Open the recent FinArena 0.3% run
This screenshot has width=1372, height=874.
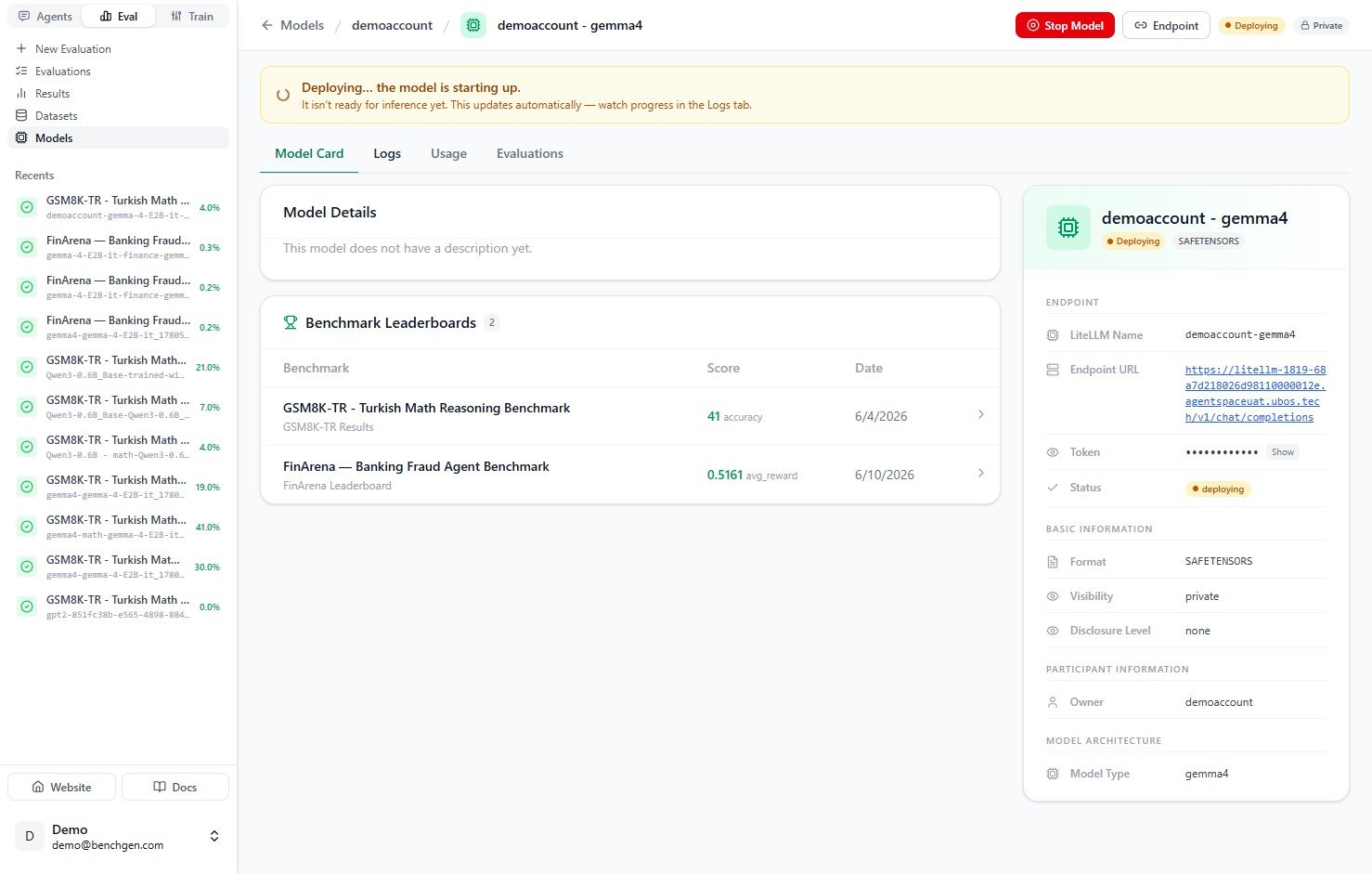click(119, 247)
